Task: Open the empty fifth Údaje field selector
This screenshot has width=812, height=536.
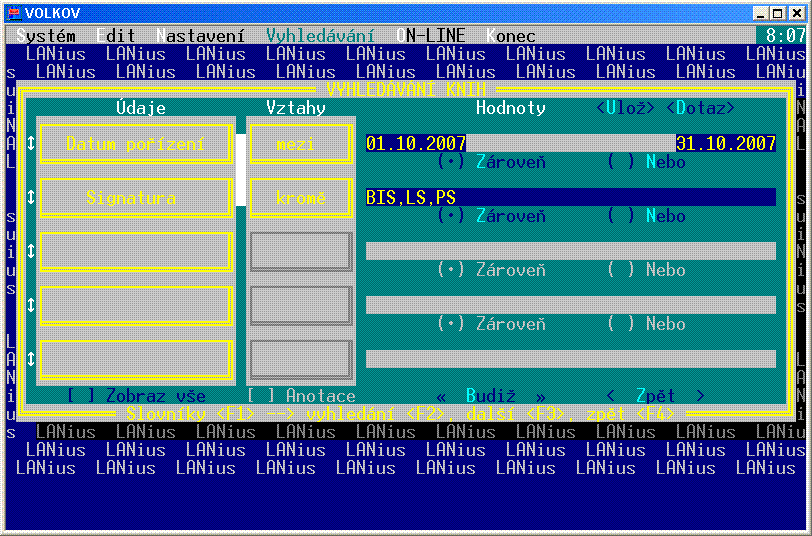Action: click(x=136, y=359)
